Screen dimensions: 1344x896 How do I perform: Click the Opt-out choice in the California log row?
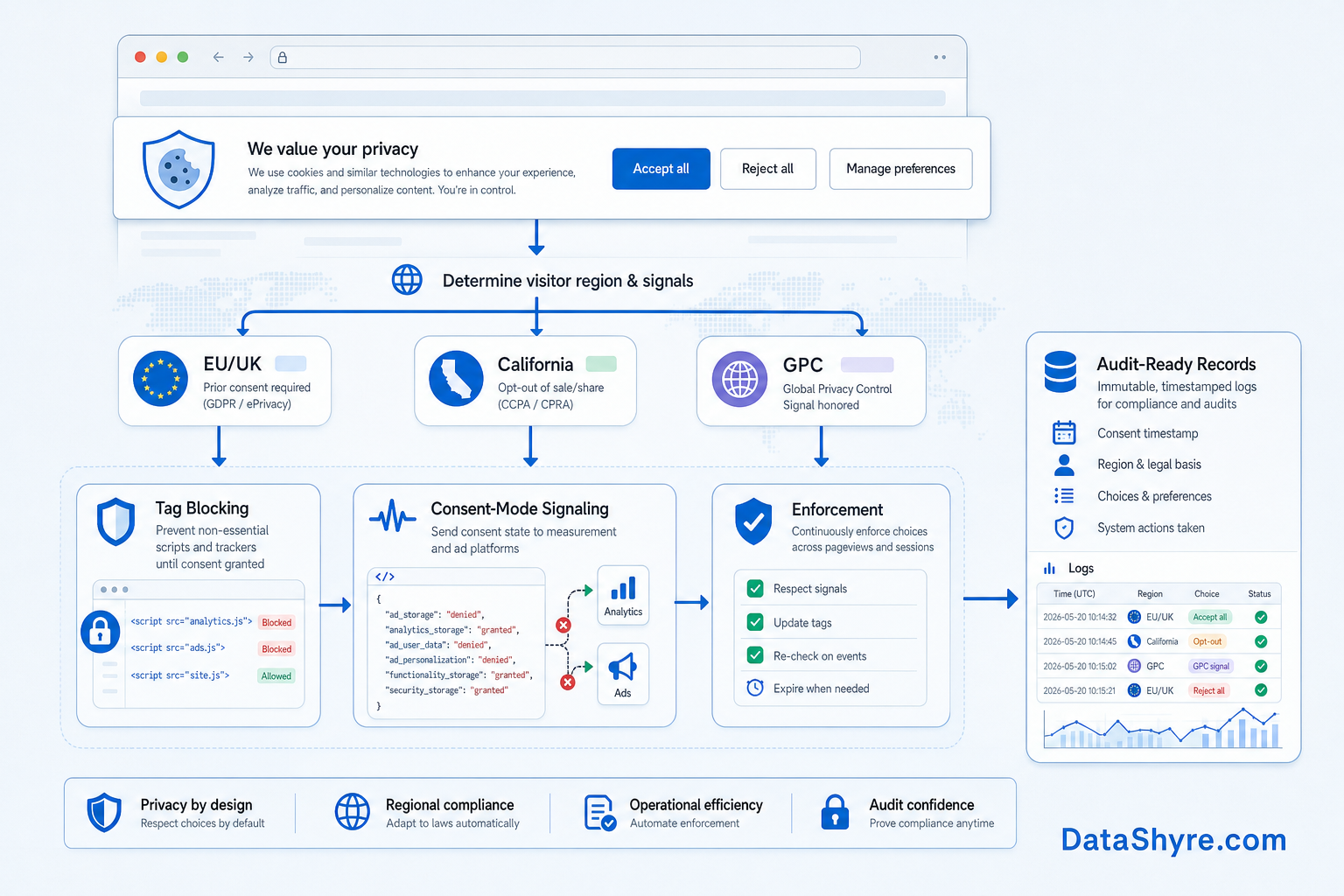point(1207,641)
